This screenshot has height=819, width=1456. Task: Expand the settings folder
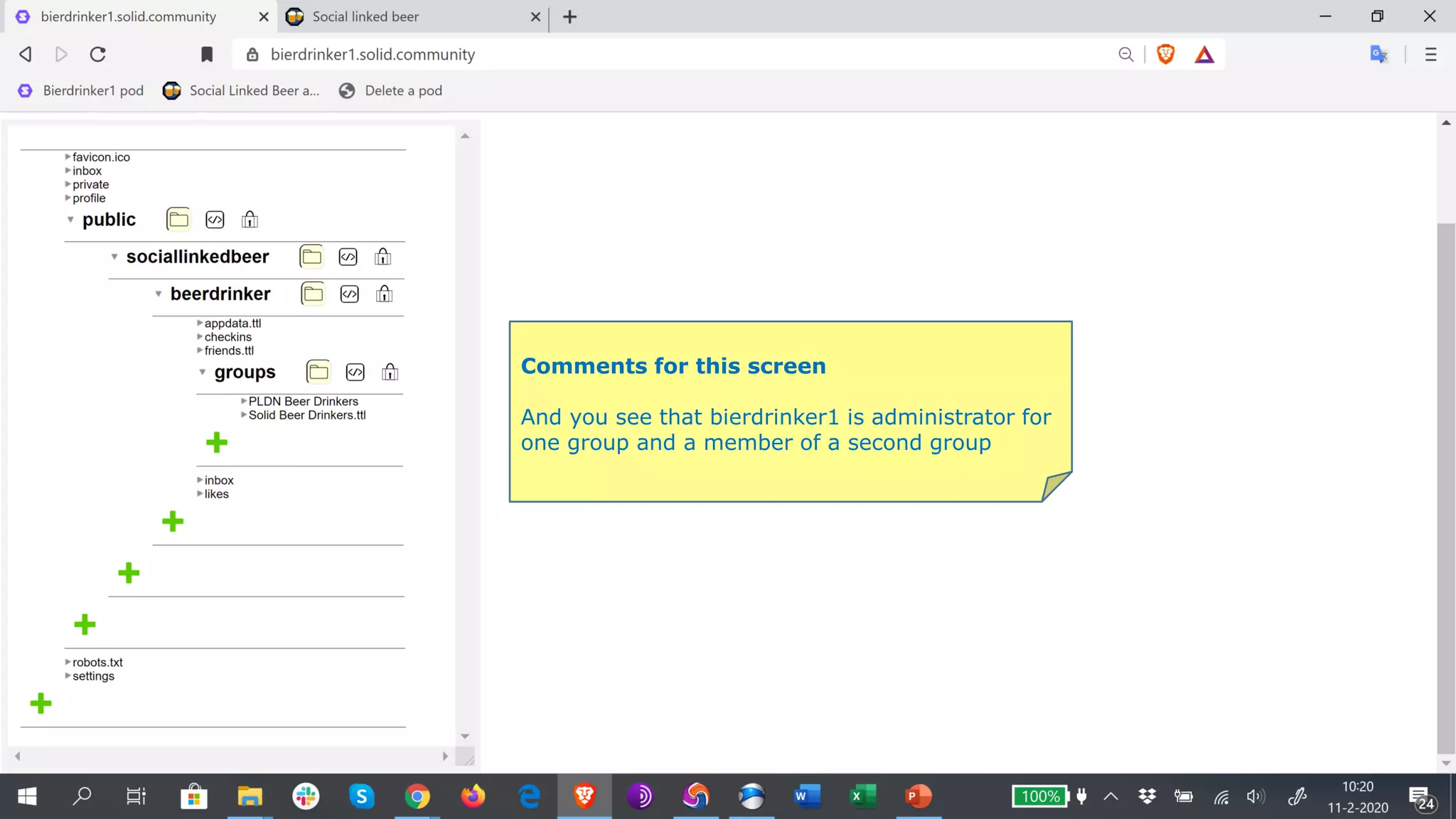click(68, 676)
